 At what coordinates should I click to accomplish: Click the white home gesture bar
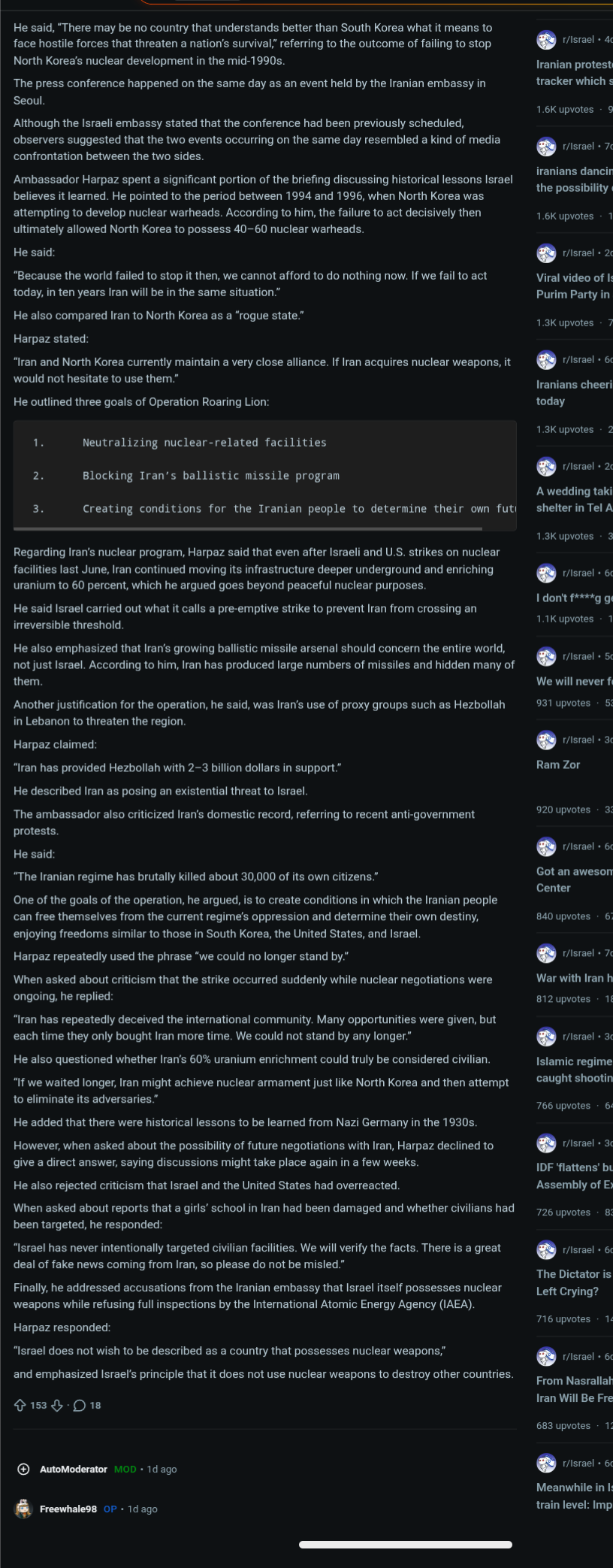coord(406,1545)
